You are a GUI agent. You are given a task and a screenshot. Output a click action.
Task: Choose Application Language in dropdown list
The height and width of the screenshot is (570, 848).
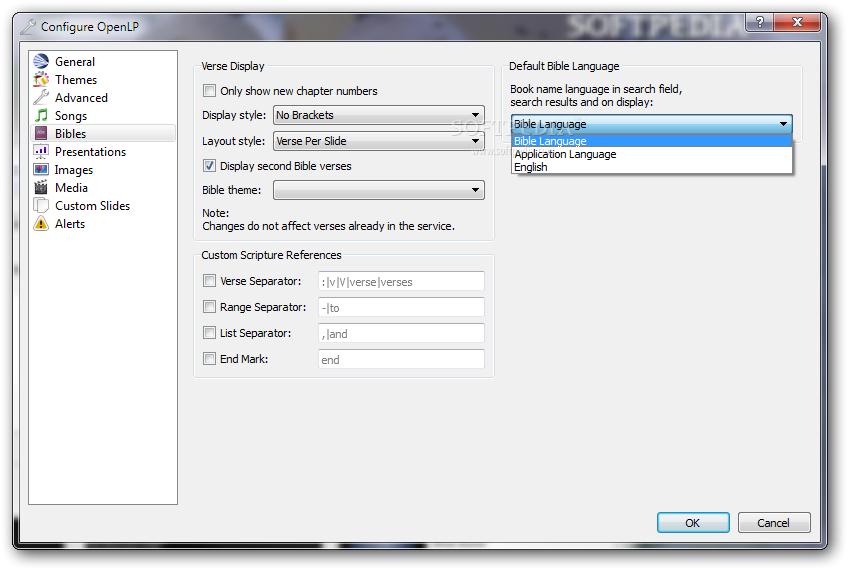point(652,154)
